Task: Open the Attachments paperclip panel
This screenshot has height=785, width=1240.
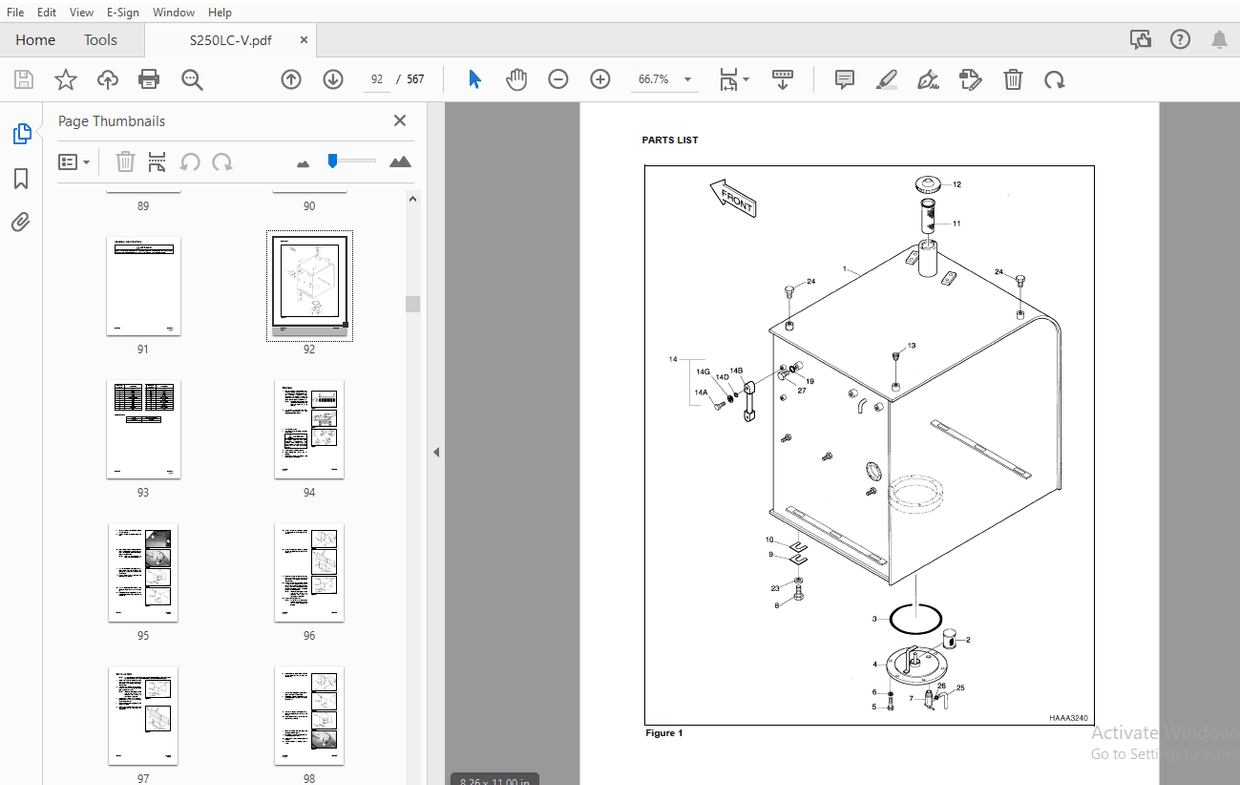Action: pyautogui.click(x=21, y=222)
